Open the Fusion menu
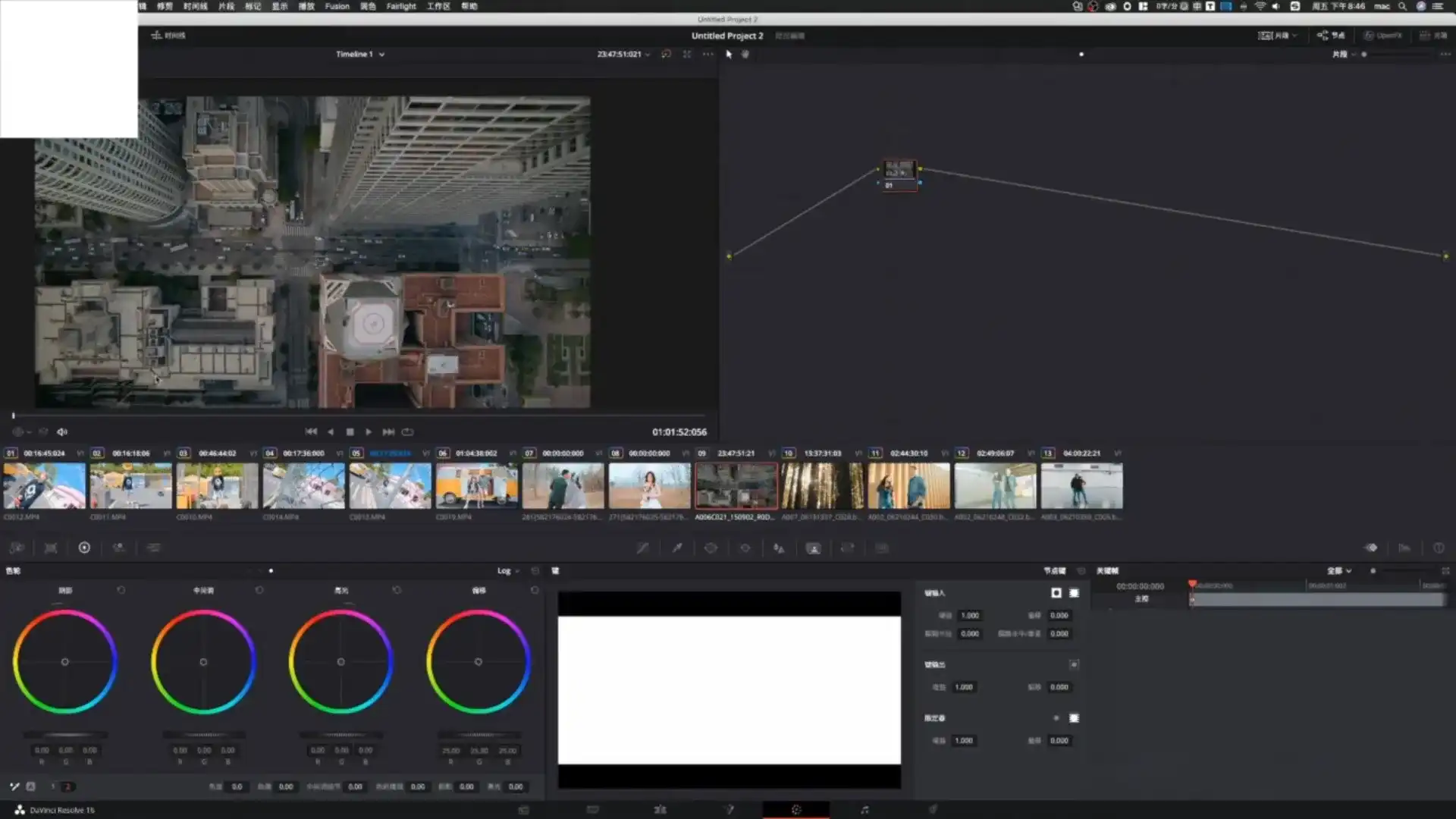This screenshot has width=1456, height=819. pos(337,6)
